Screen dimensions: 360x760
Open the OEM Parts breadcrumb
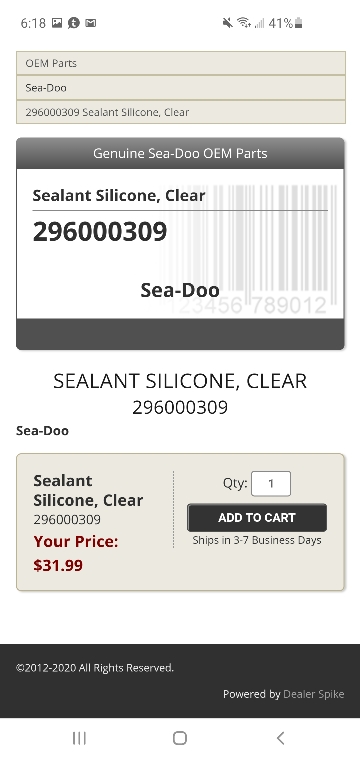click(x=181, y=63)
